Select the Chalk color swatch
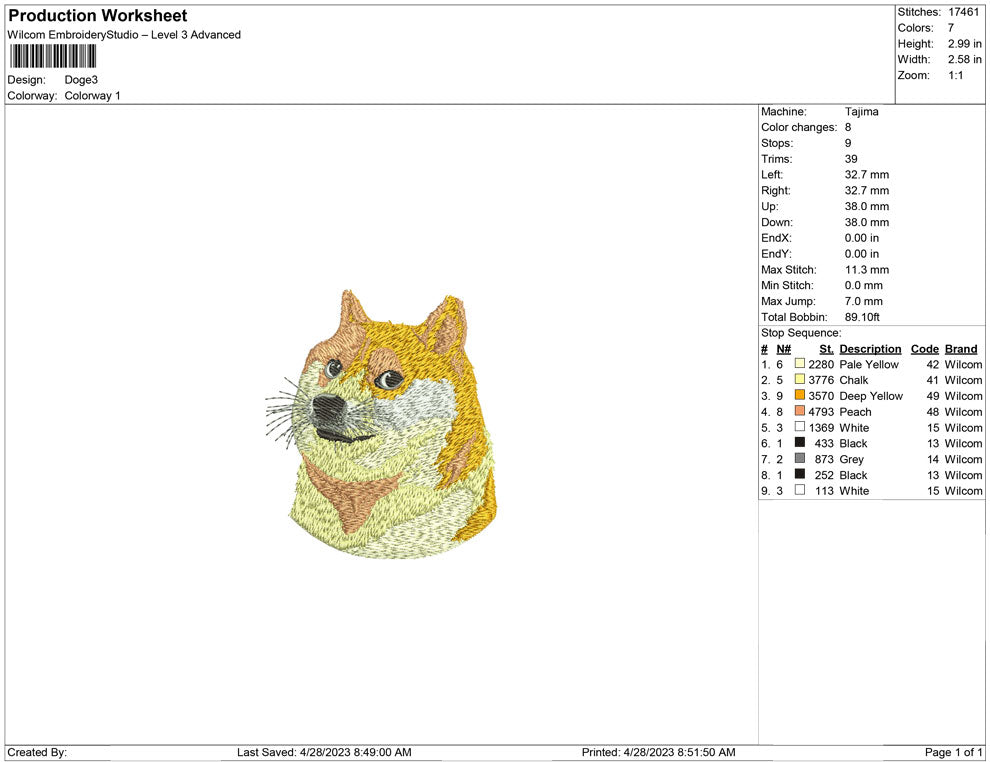The width and height of the screenshot is (990, 762). (x=799, y=379)
